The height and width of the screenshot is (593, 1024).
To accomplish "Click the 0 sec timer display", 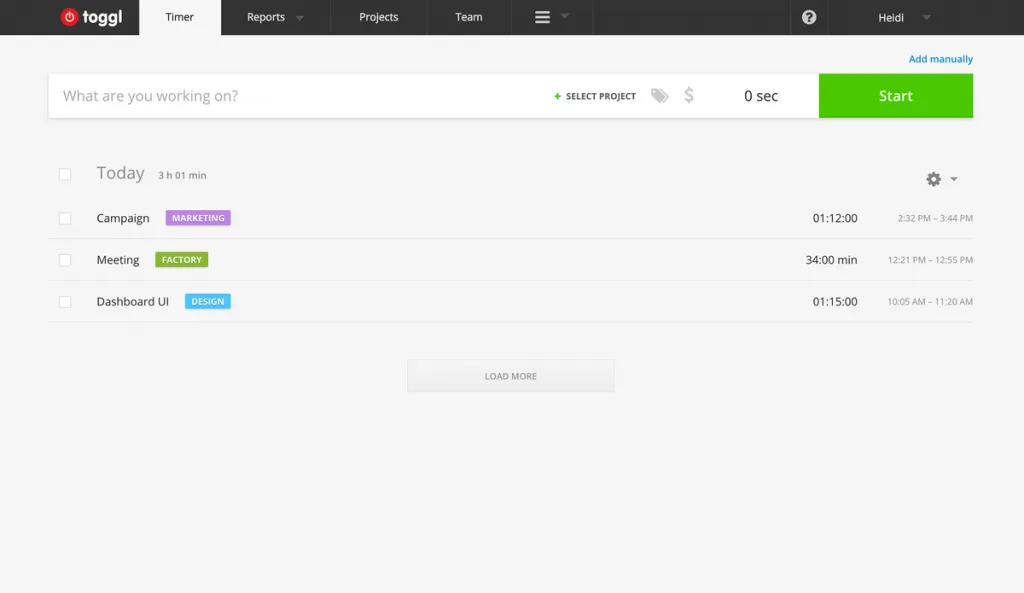I will tap(761, 96).
